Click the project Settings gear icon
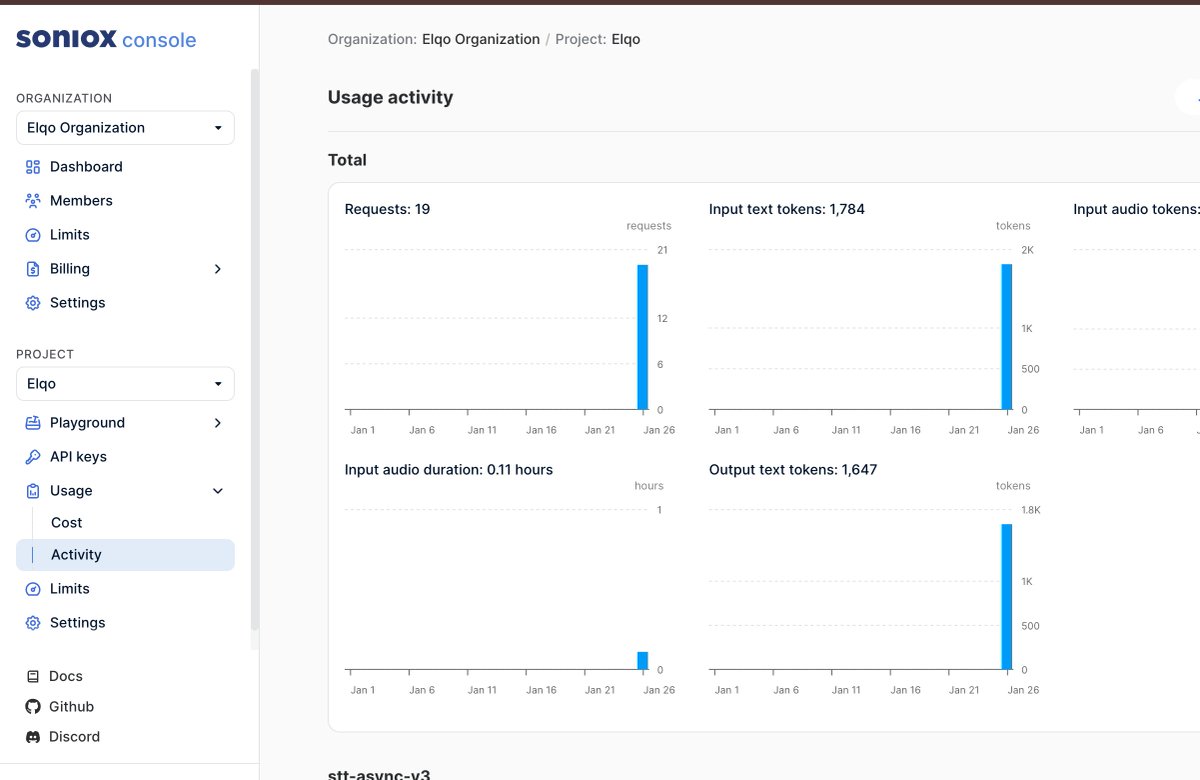 33,623
